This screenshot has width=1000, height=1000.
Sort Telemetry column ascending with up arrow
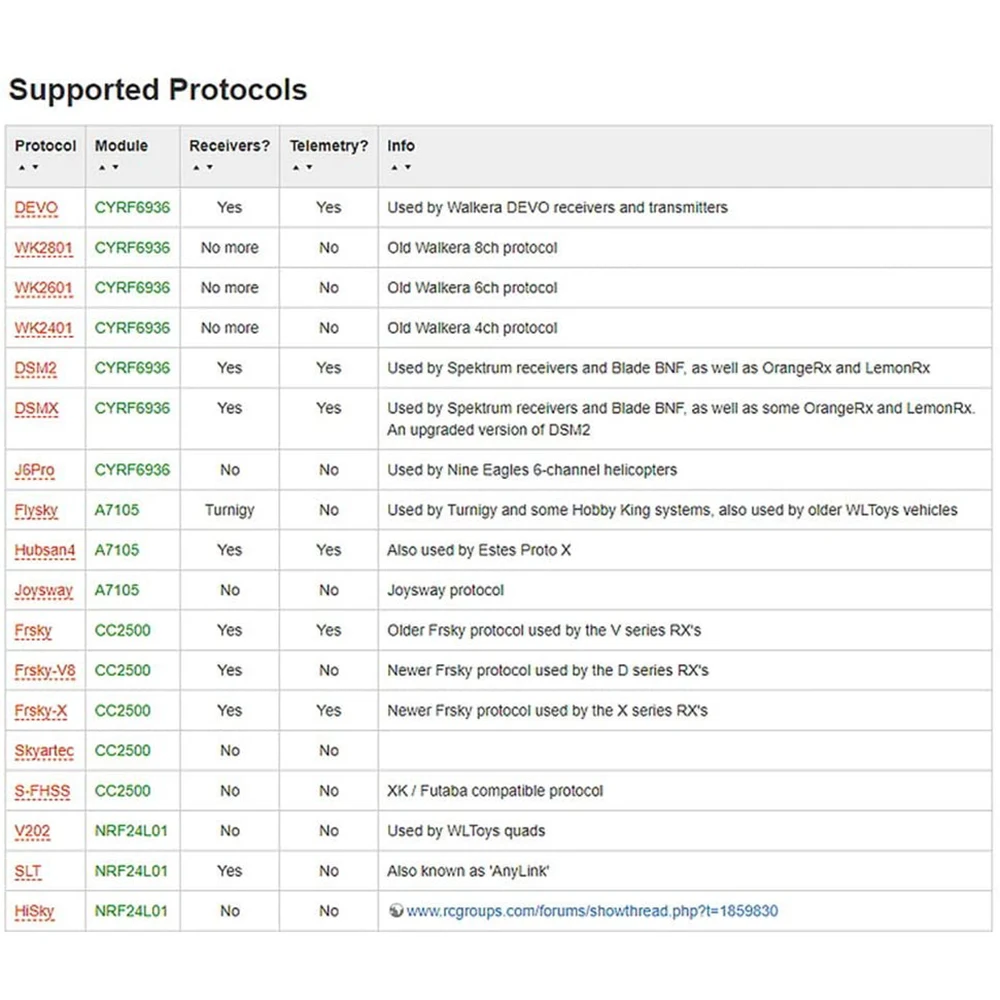tap(296, 168)
